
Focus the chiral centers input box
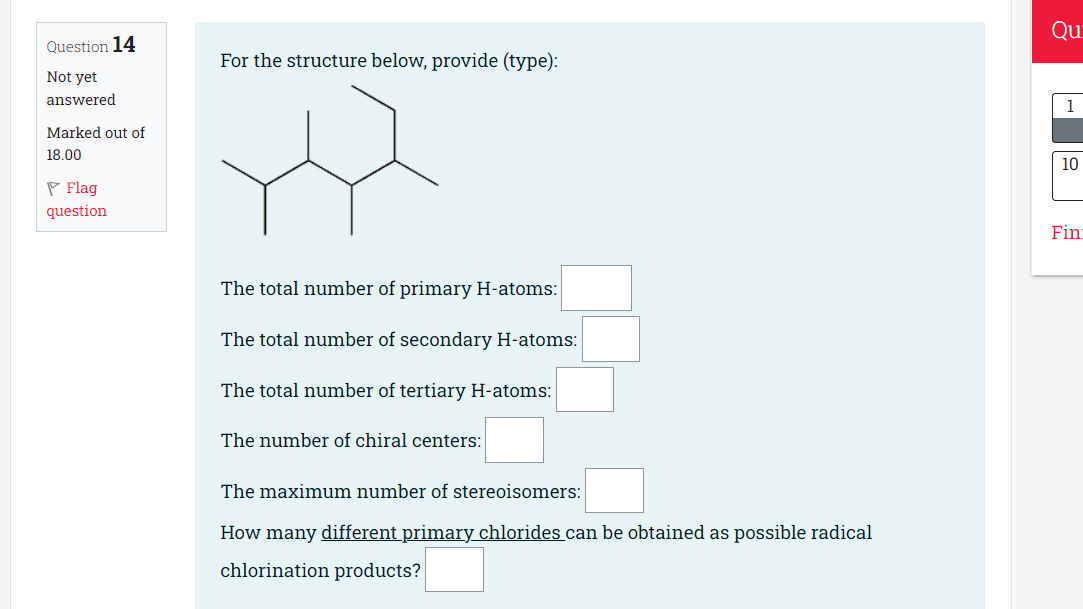click(x=514, y=440)
